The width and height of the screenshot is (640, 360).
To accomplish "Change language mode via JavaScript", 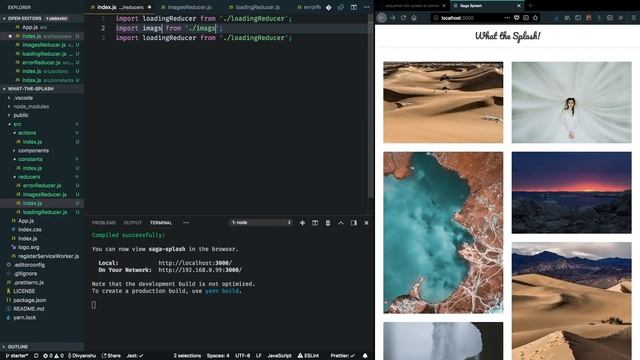I will 279,356.
